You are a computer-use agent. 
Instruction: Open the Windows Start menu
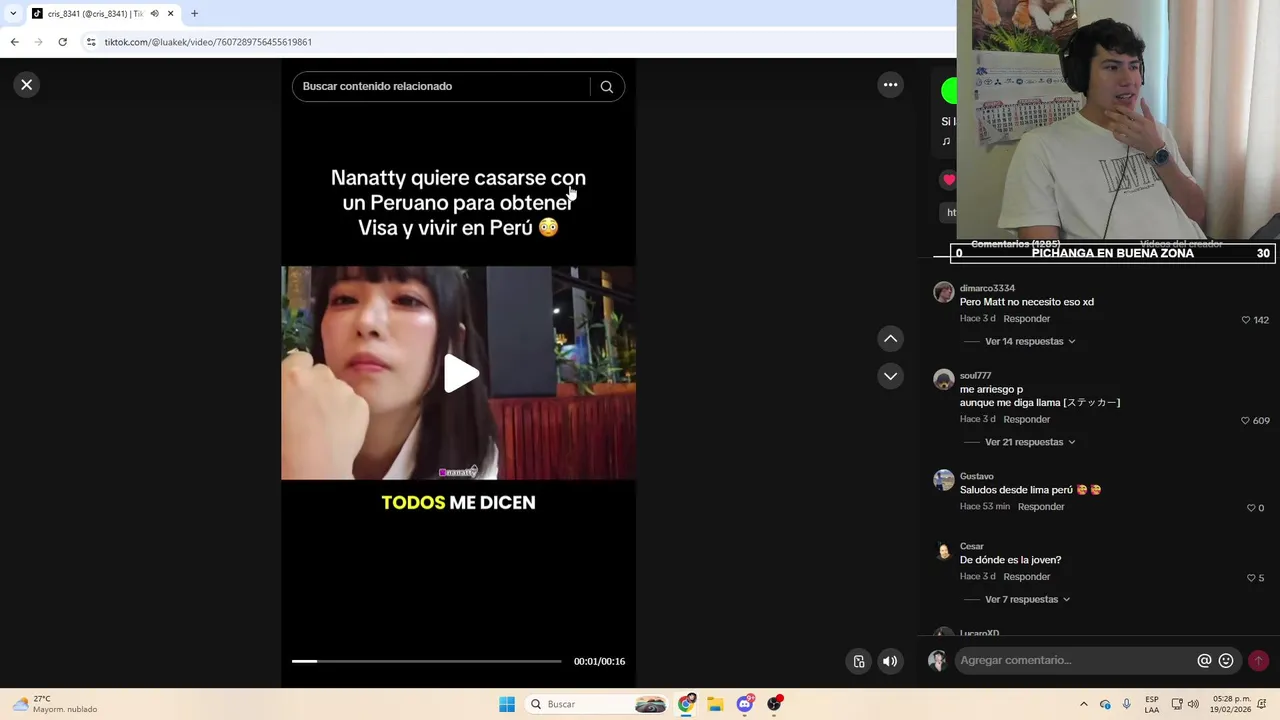(507, 704)
